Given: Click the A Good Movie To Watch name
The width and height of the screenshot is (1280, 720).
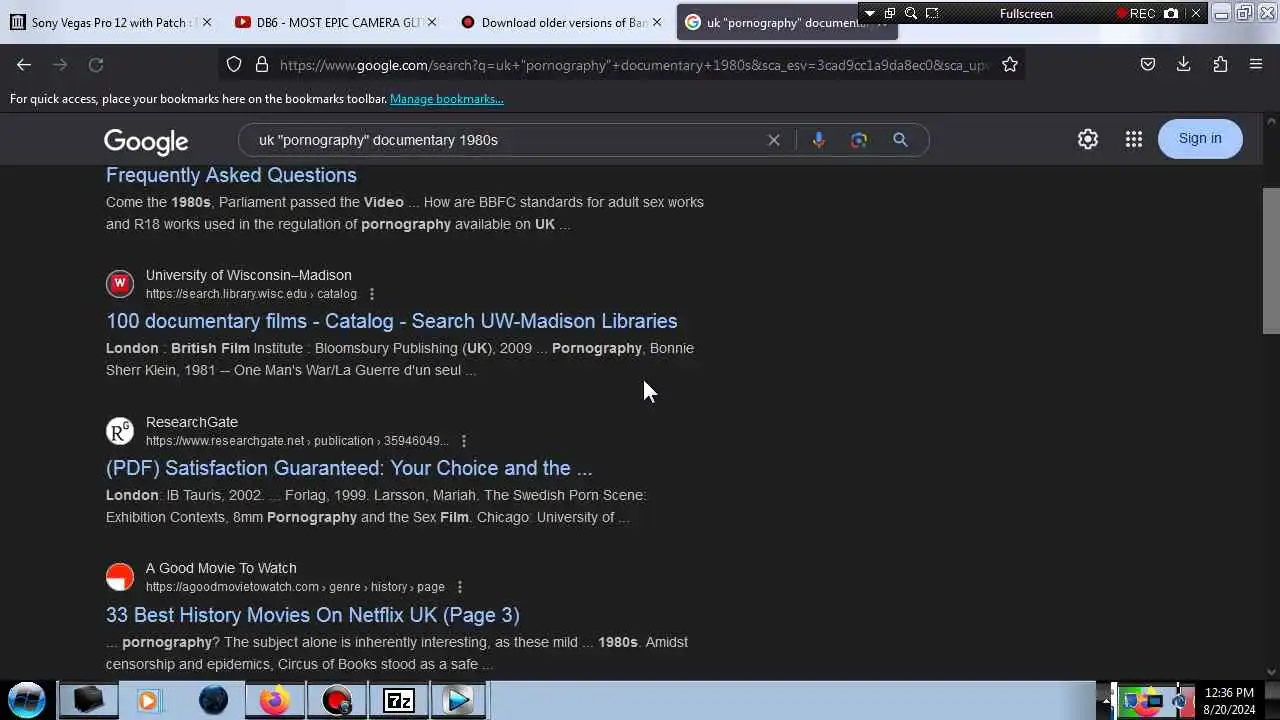Looking at the screenshot, I should coord(221,568).
